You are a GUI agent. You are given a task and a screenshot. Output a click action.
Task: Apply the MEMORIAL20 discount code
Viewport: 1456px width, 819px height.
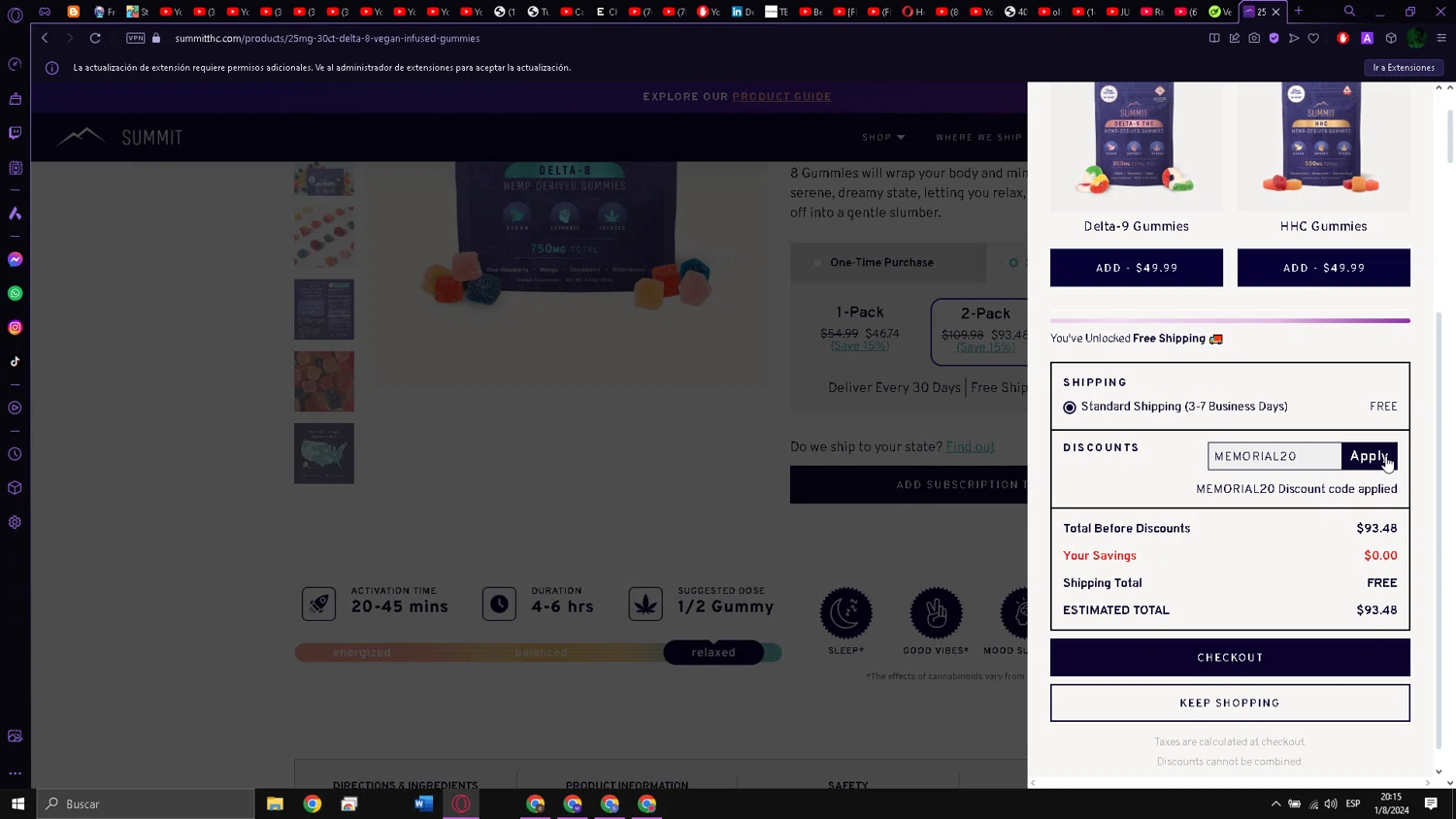tap(1369, 456)
